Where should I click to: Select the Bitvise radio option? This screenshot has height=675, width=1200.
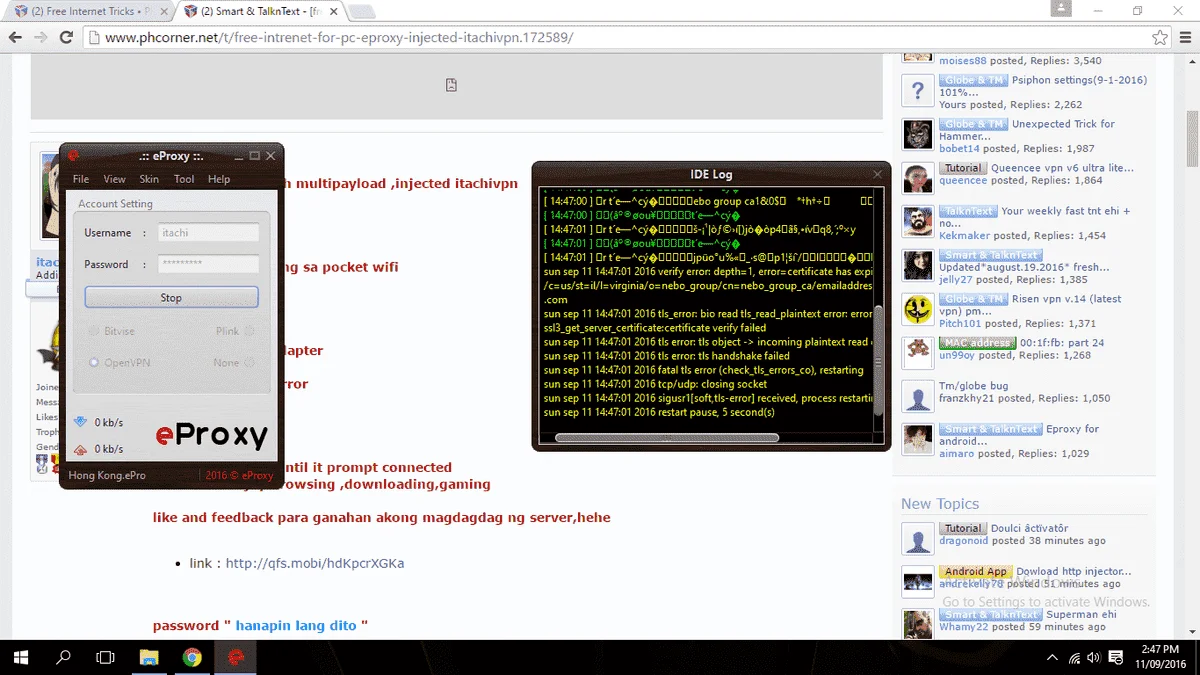[x=95, y=331]
